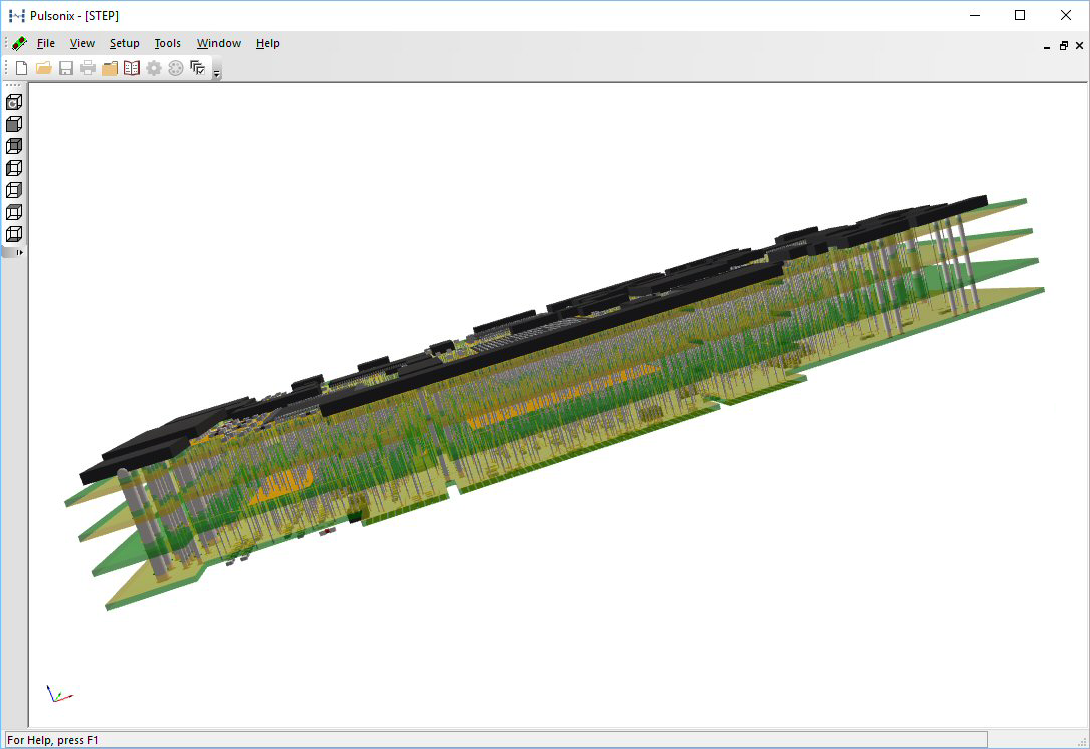Open the Tools menu

[167, 43]
